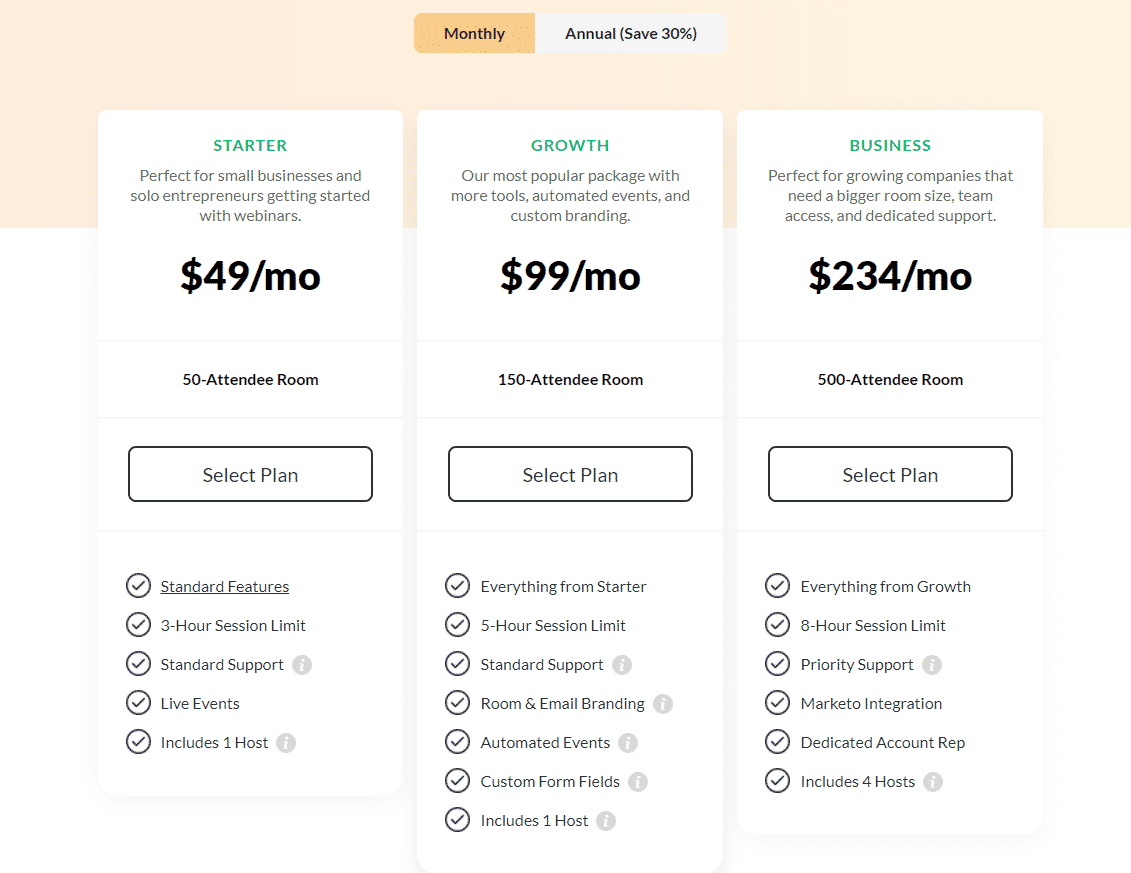Click the checkmark icon beside Live Events
1131x873 pixels.
coord(138,703)
